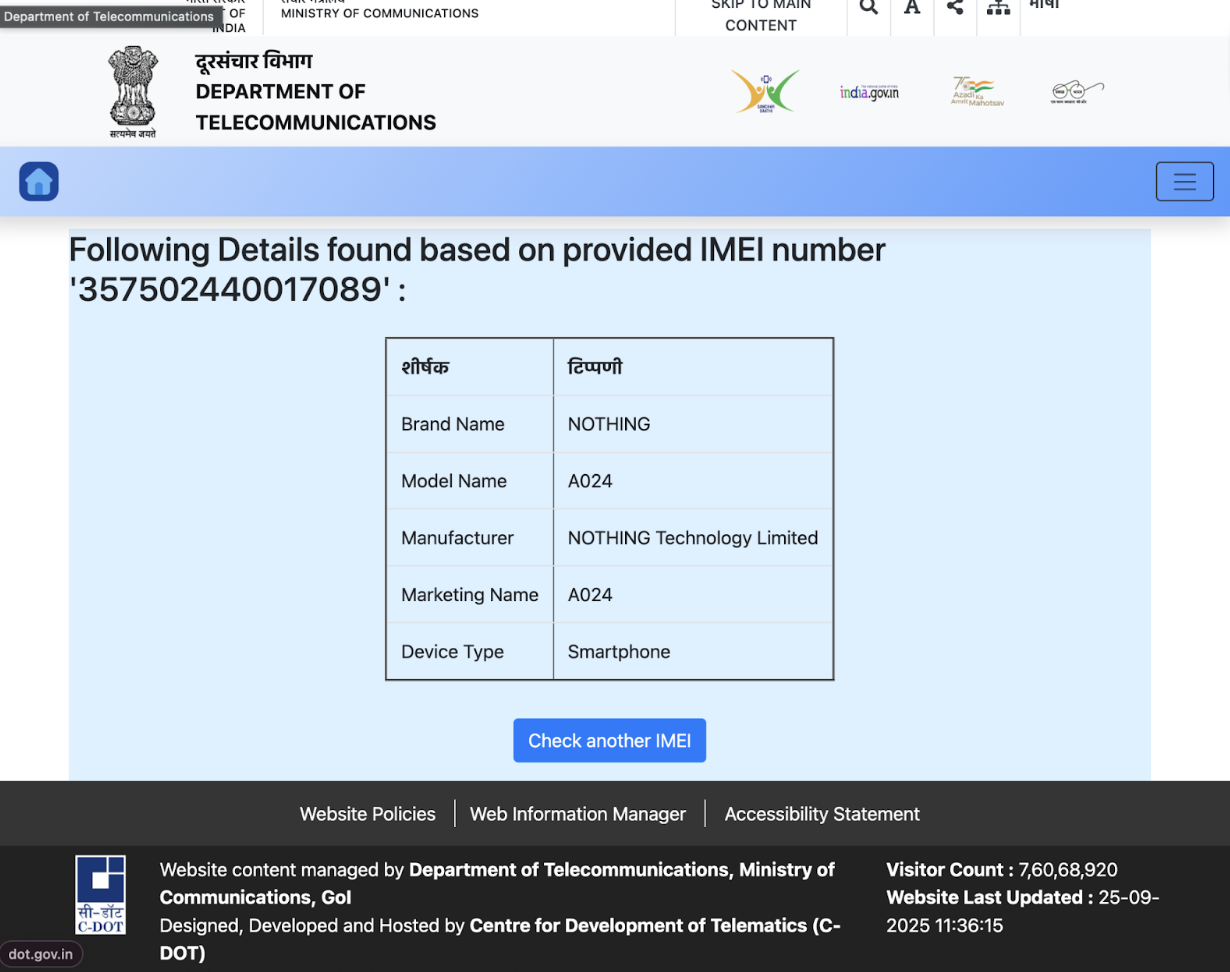The height and width of the screenshot is (972, 1230).
Task: Click the Azadi Ka Amrit Mahotsav logo
Action: pos(975,91)
